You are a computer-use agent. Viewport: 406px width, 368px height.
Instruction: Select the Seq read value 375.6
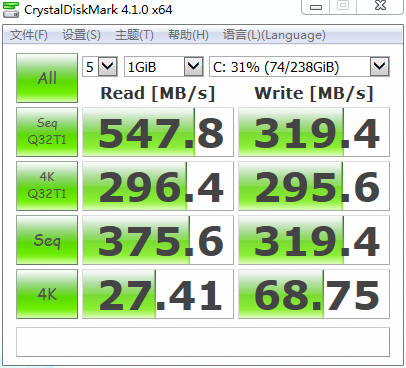coord(158,240)
